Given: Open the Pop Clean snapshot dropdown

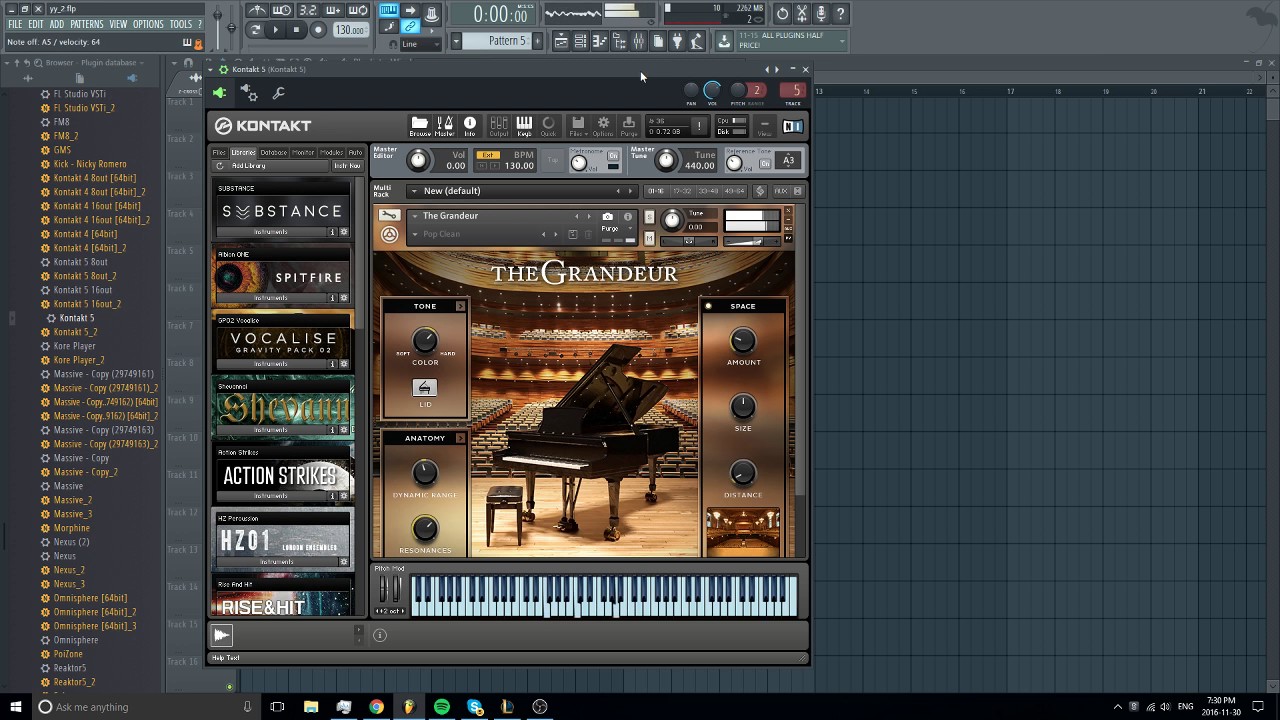Looking at the screenshot, I should (415, 235).
